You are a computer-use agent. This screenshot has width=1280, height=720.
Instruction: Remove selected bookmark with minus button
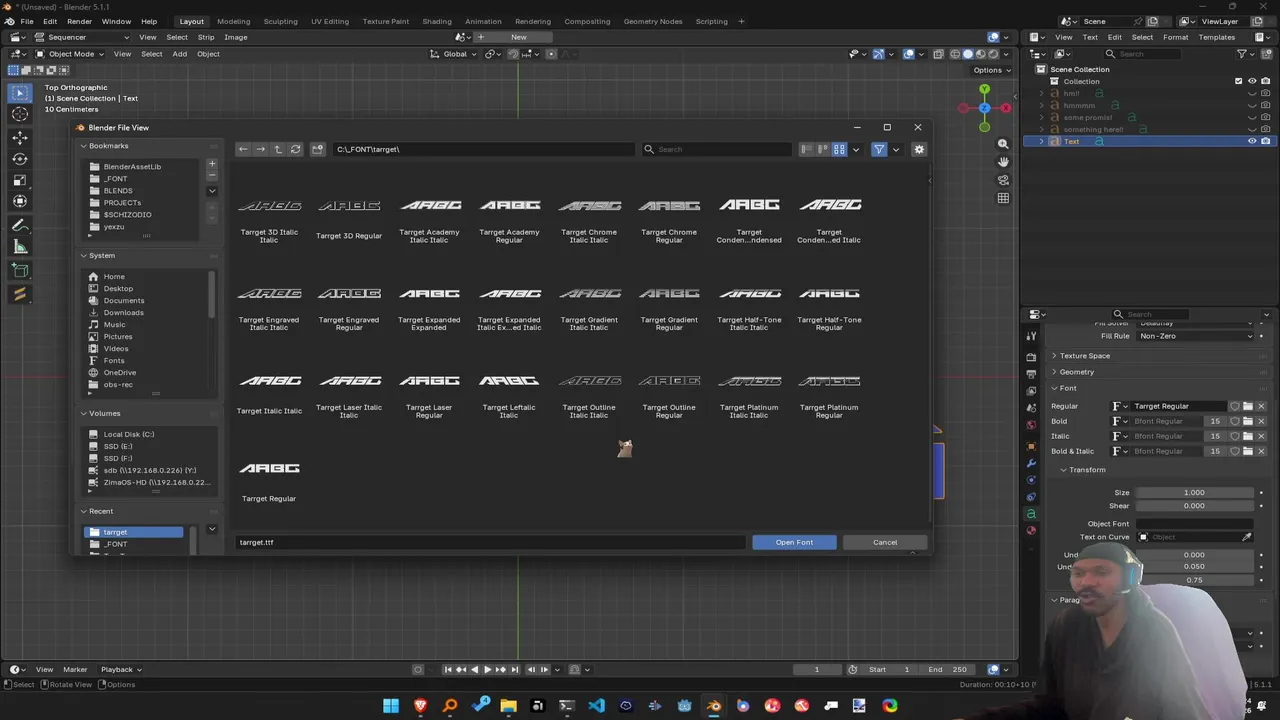212,175
